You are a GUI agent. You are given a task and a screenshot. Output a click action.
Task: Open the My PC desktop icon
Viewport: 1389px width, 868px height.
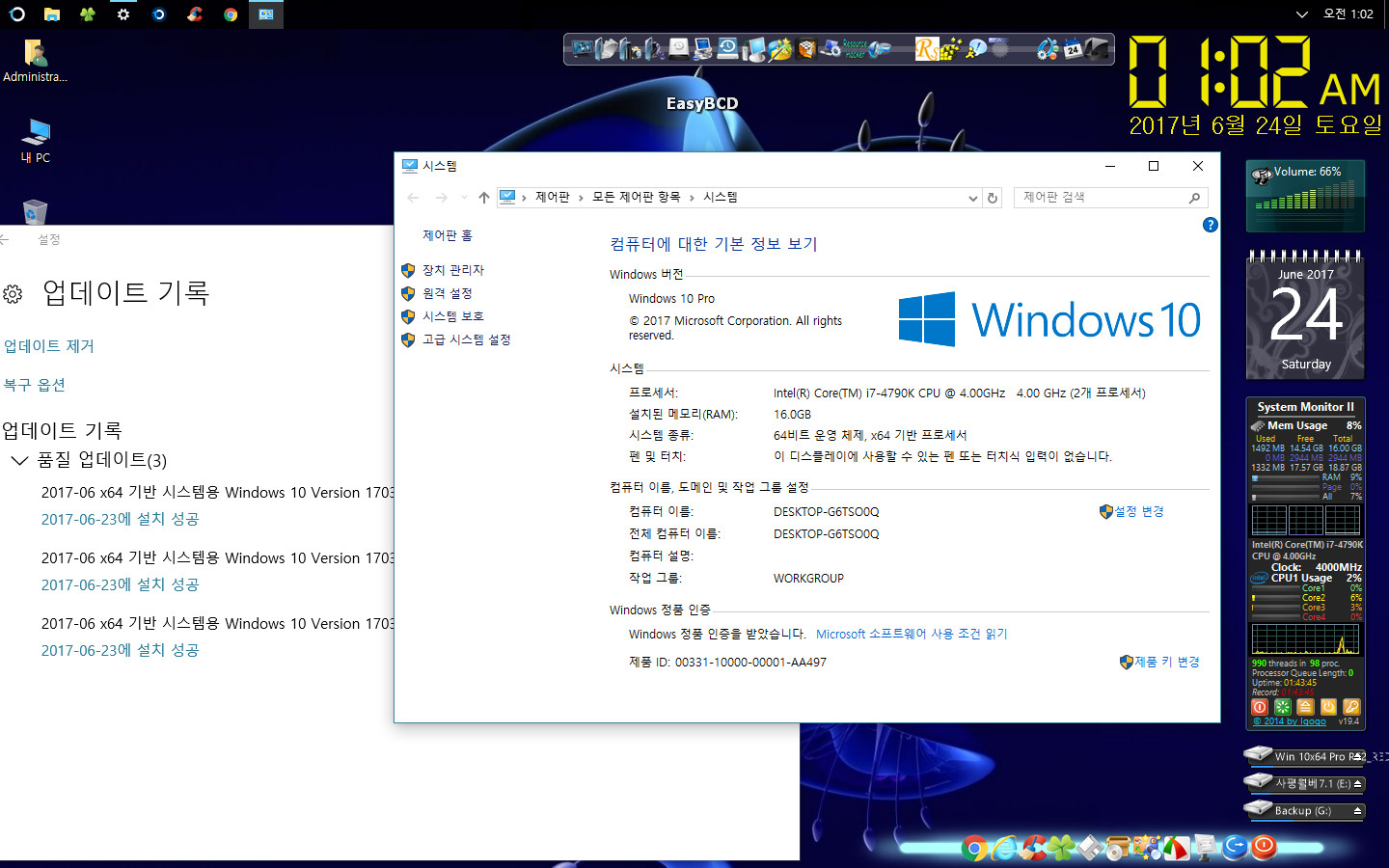36,141
